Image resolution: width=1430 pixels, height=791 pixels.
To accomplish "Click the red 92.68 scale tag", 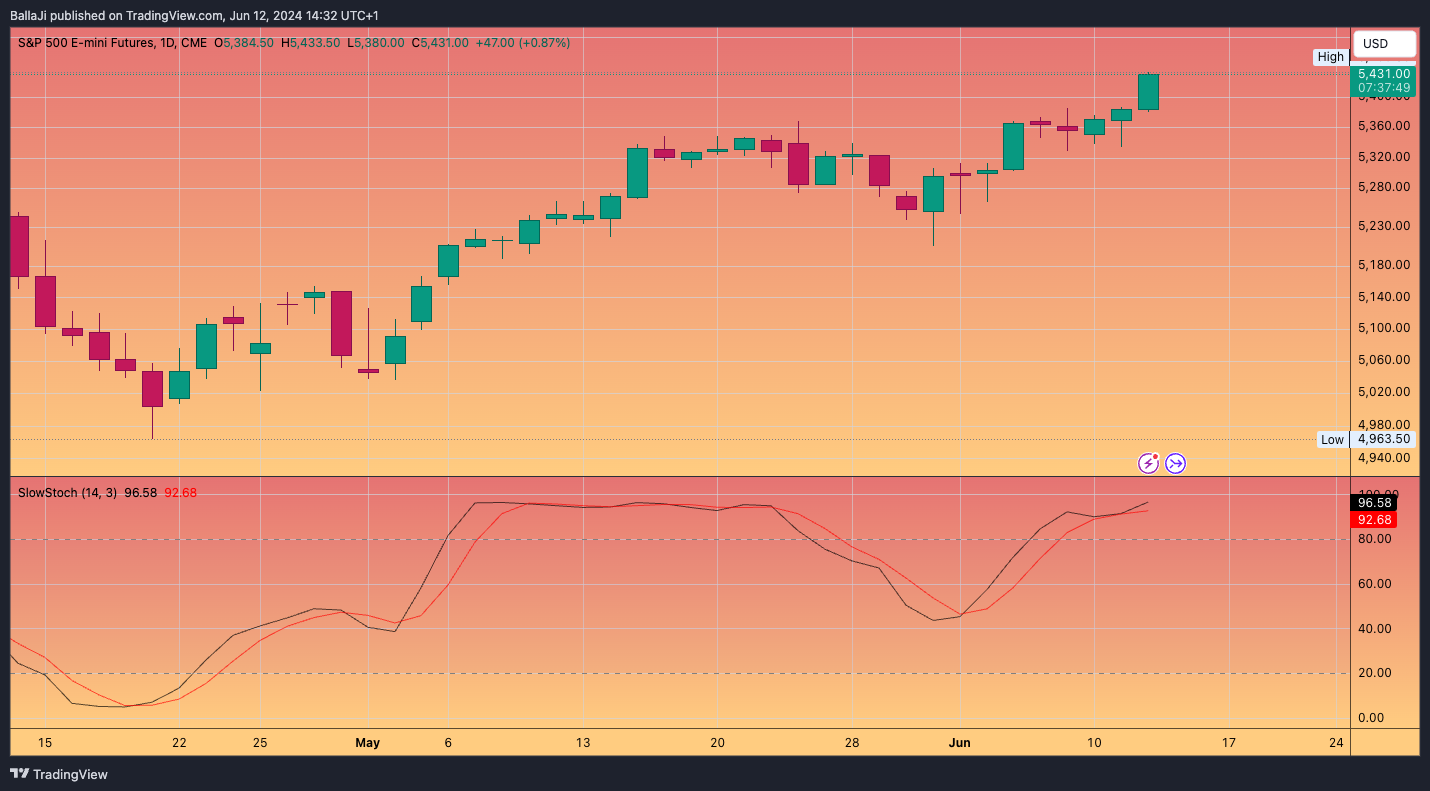I will point(1373,519).
